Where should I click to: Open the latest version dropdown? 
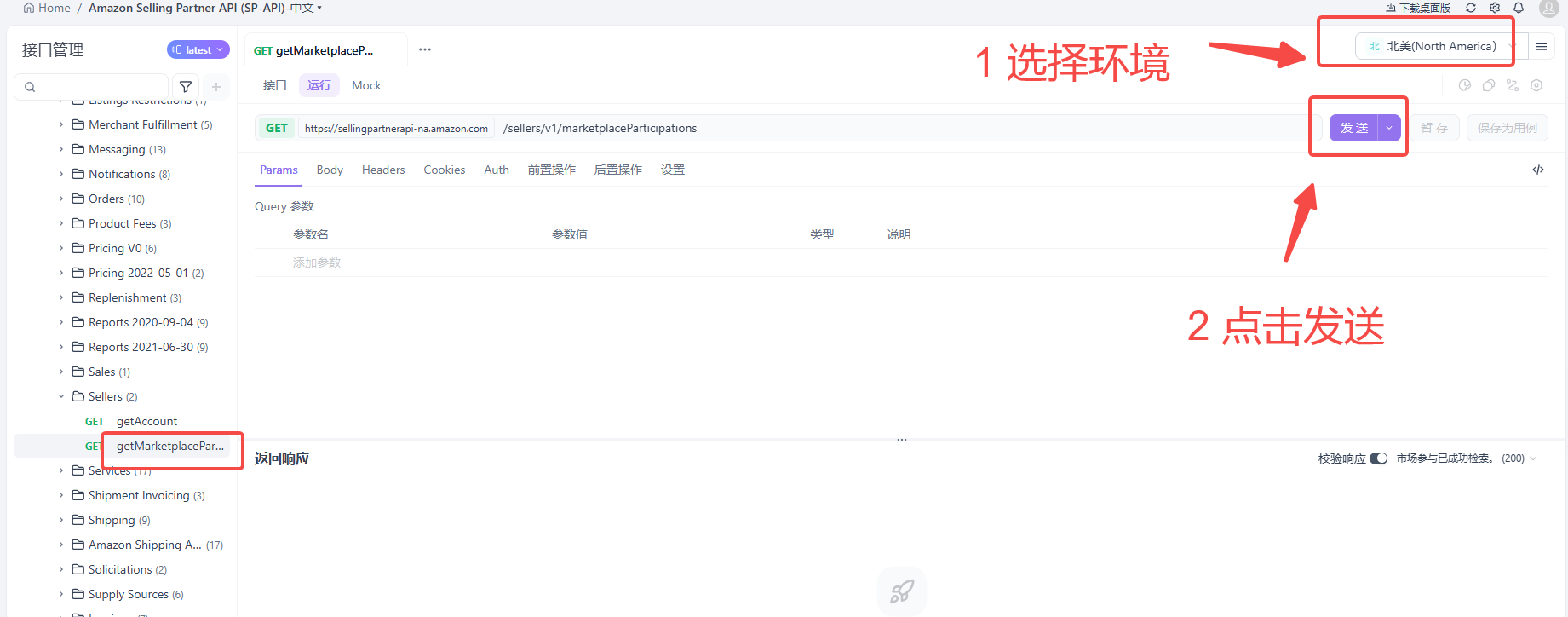tap(198, 50)
